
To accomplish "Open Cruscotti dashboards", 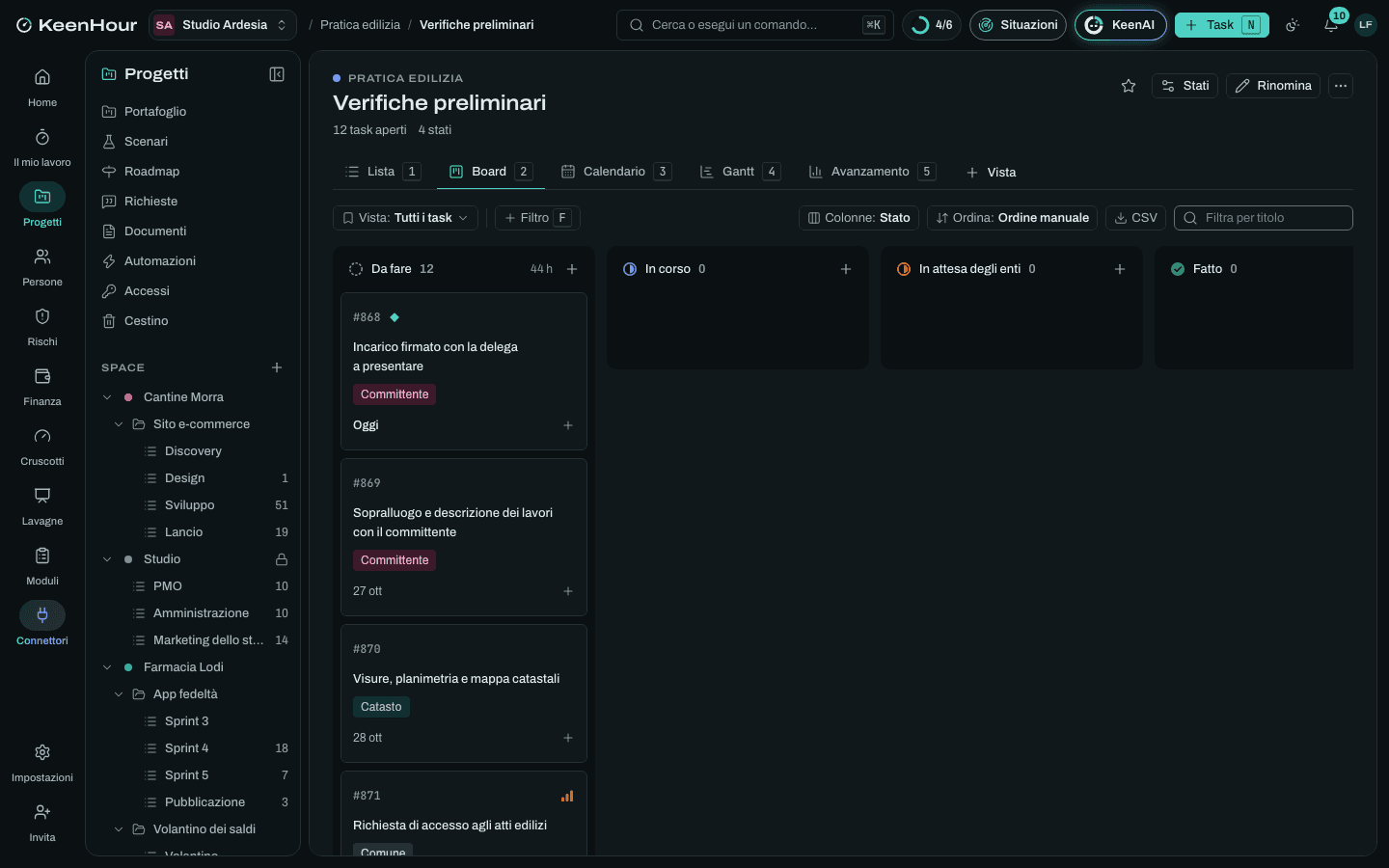I will pos(42,446).
